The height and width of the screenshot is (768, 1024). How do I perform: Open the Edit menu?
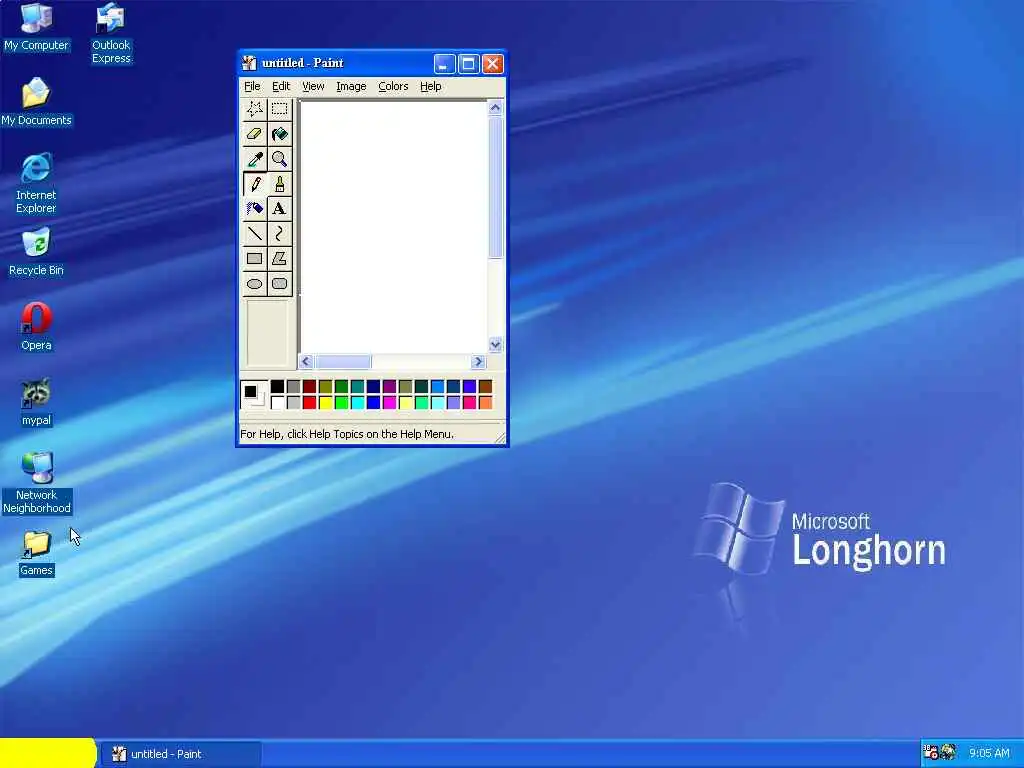(281, 86)
